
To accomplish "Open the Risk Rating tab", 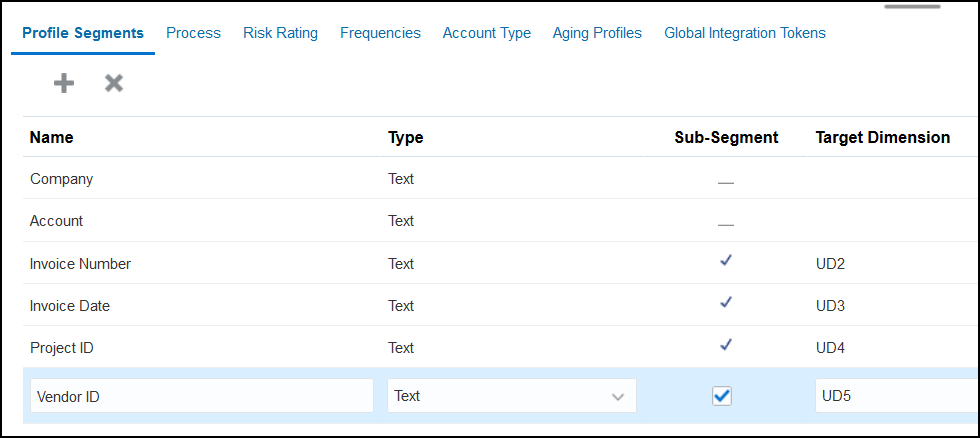I will coord(280,33).
